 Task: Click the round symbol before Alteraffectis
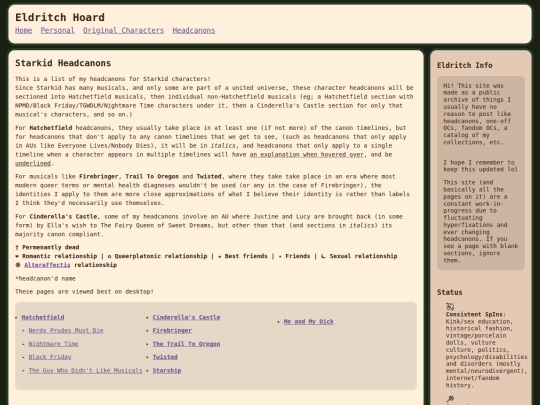click(x=18, y=265)
